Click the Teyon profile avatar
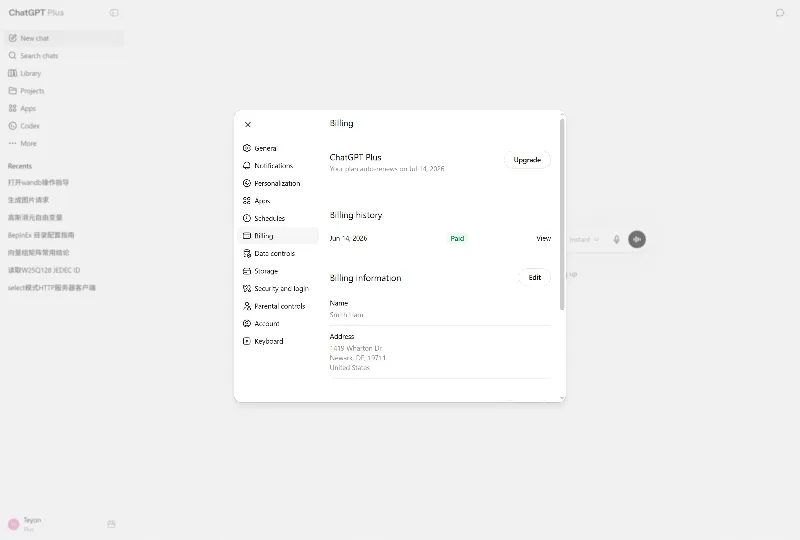Screen dimensions: 800x540 click(x=14, y=524)
